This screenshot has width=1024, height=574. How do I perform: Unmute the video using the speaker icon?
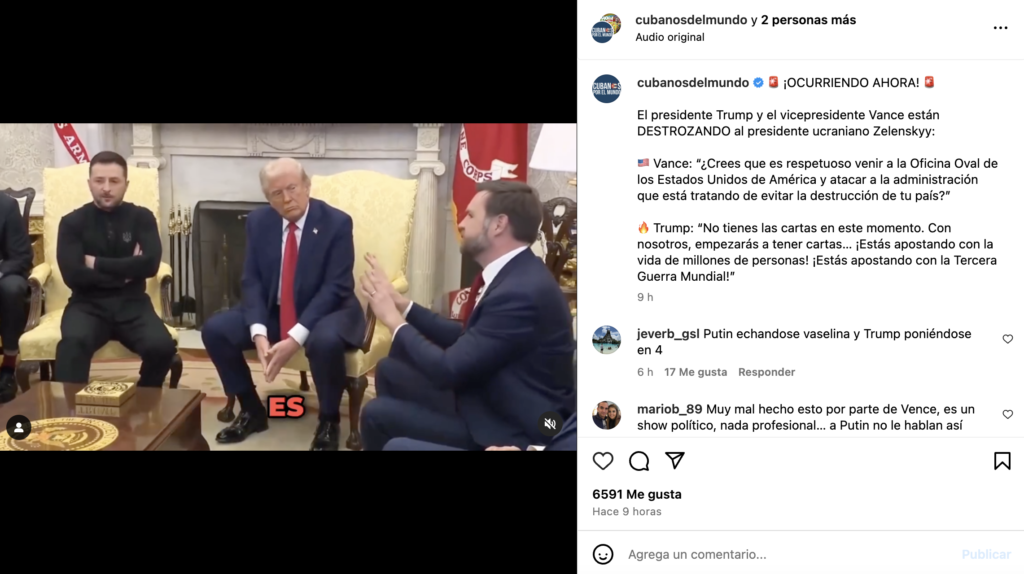[550, 424]
